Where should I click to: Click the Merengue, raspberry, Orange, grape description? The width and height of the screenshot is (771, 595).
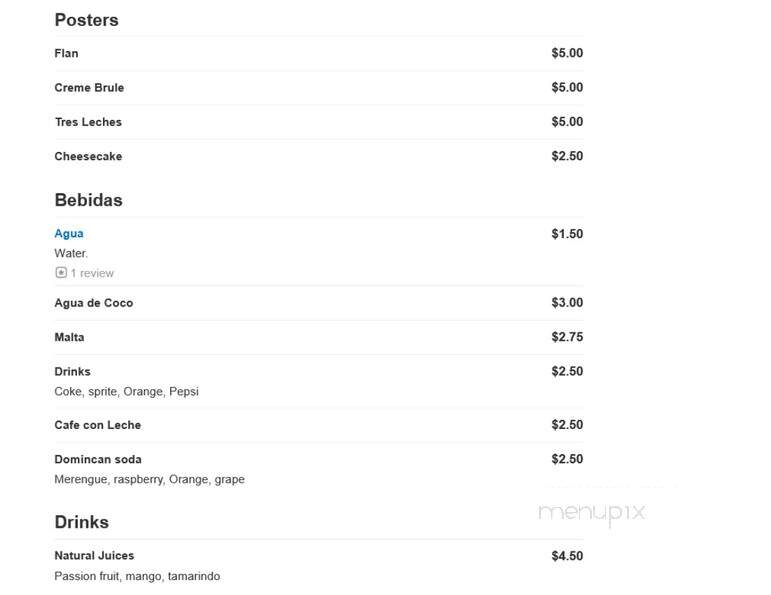coord(149,479)
